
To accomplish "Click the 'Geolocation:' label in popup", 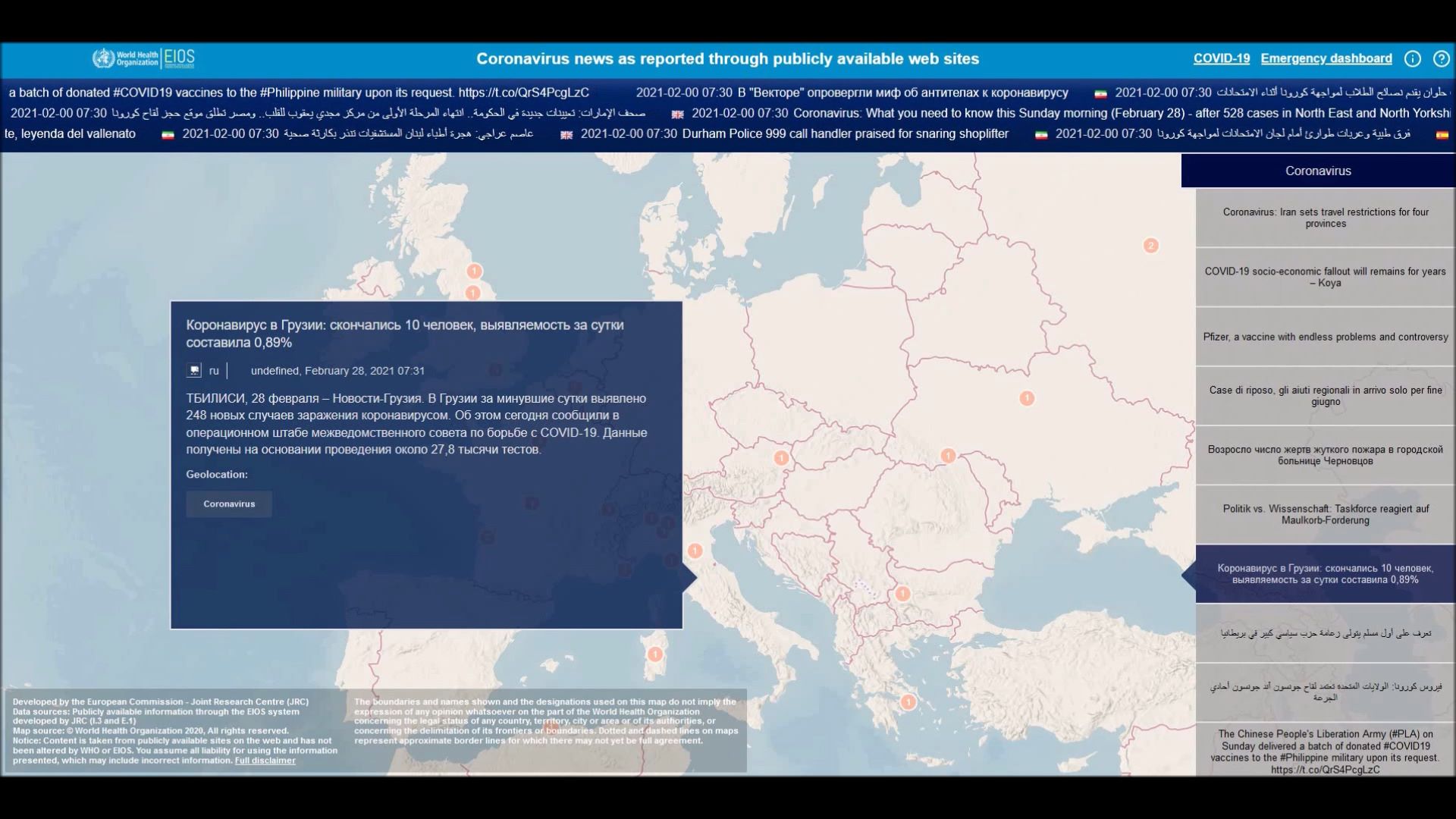I will (217, 475).
